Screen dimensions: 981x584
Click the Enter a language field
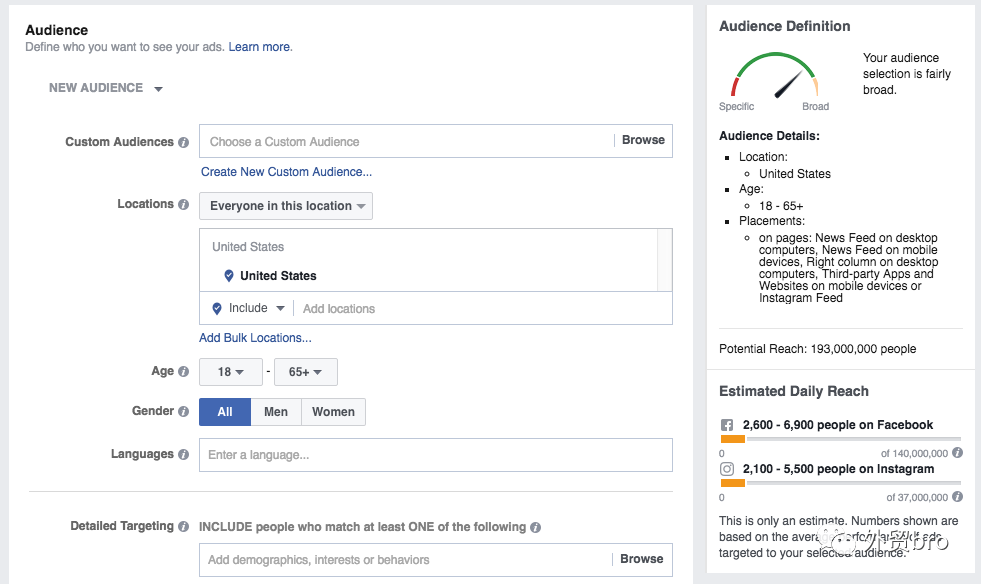436,455
